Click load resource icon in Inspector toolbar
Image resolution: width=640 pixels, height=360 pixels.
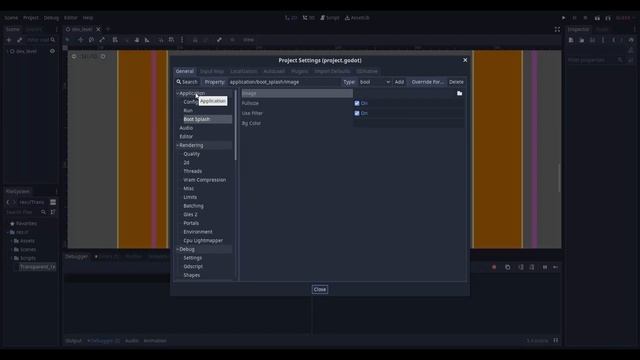582,40
